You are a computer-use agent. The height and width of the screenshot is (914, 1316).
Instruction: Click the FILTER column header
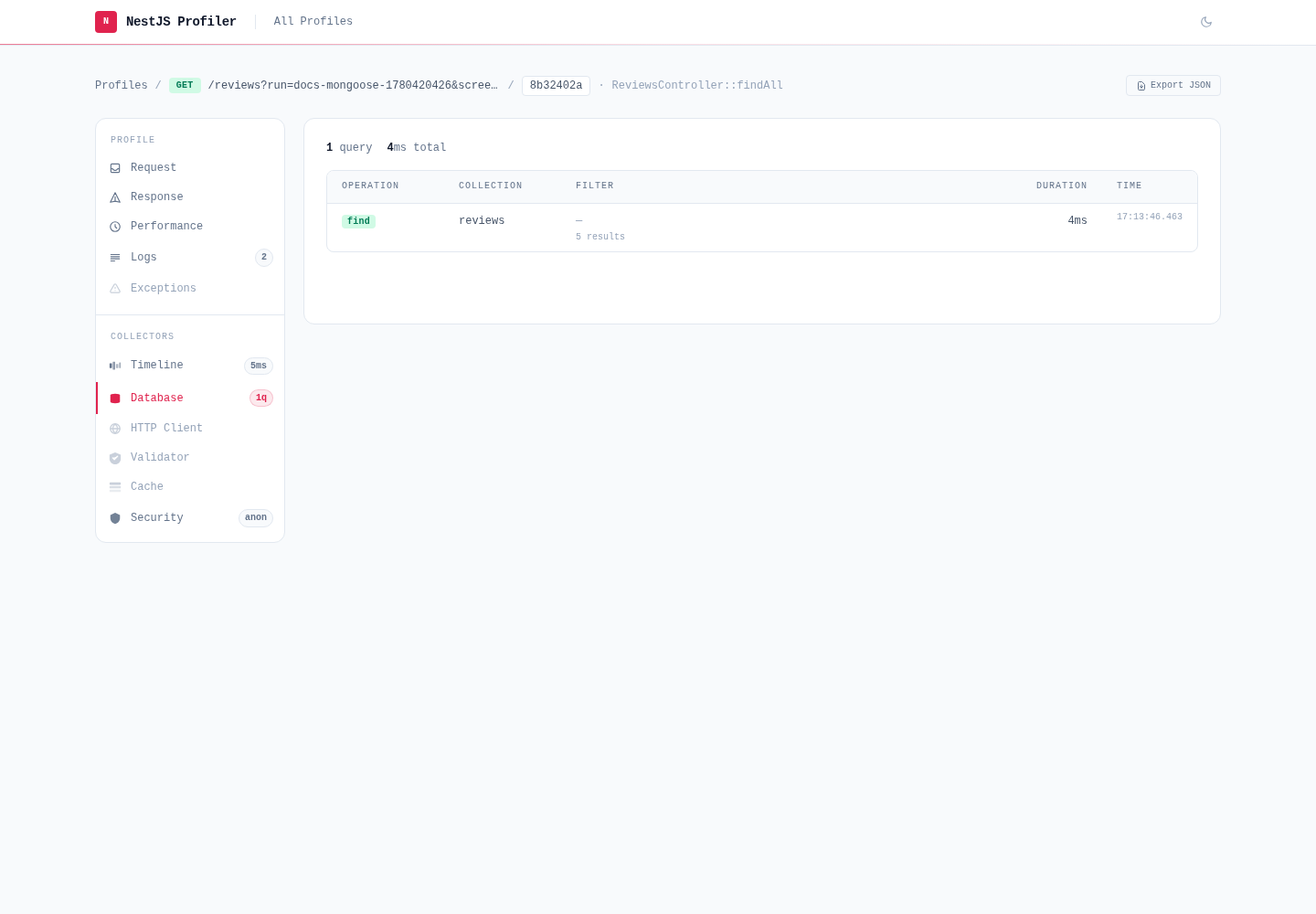click(x=595, y=186)
